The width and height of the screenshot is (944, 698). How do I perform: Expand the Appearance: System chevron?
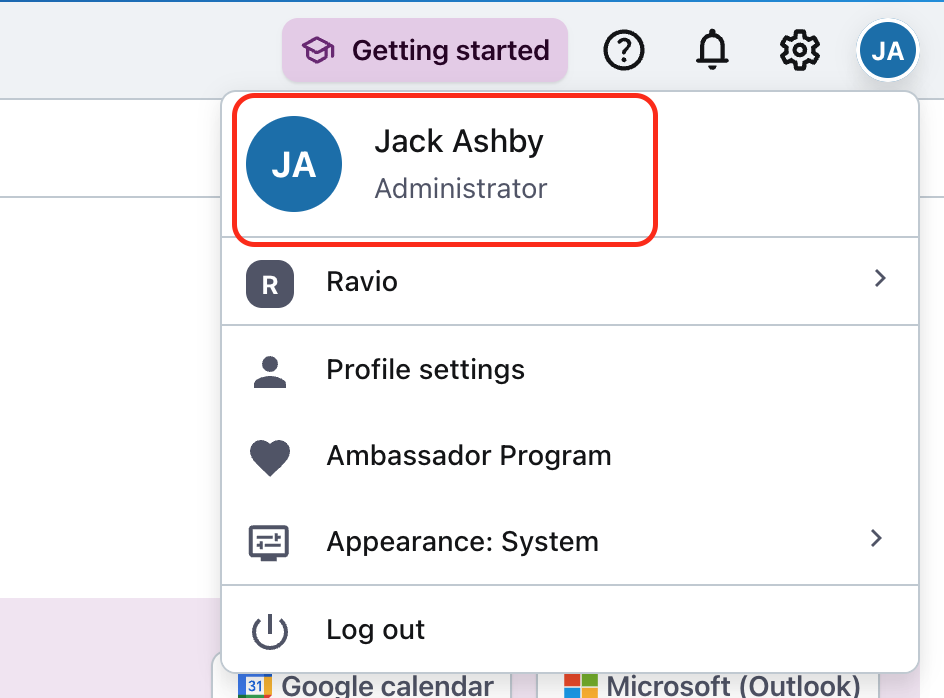tap(876, 538)
